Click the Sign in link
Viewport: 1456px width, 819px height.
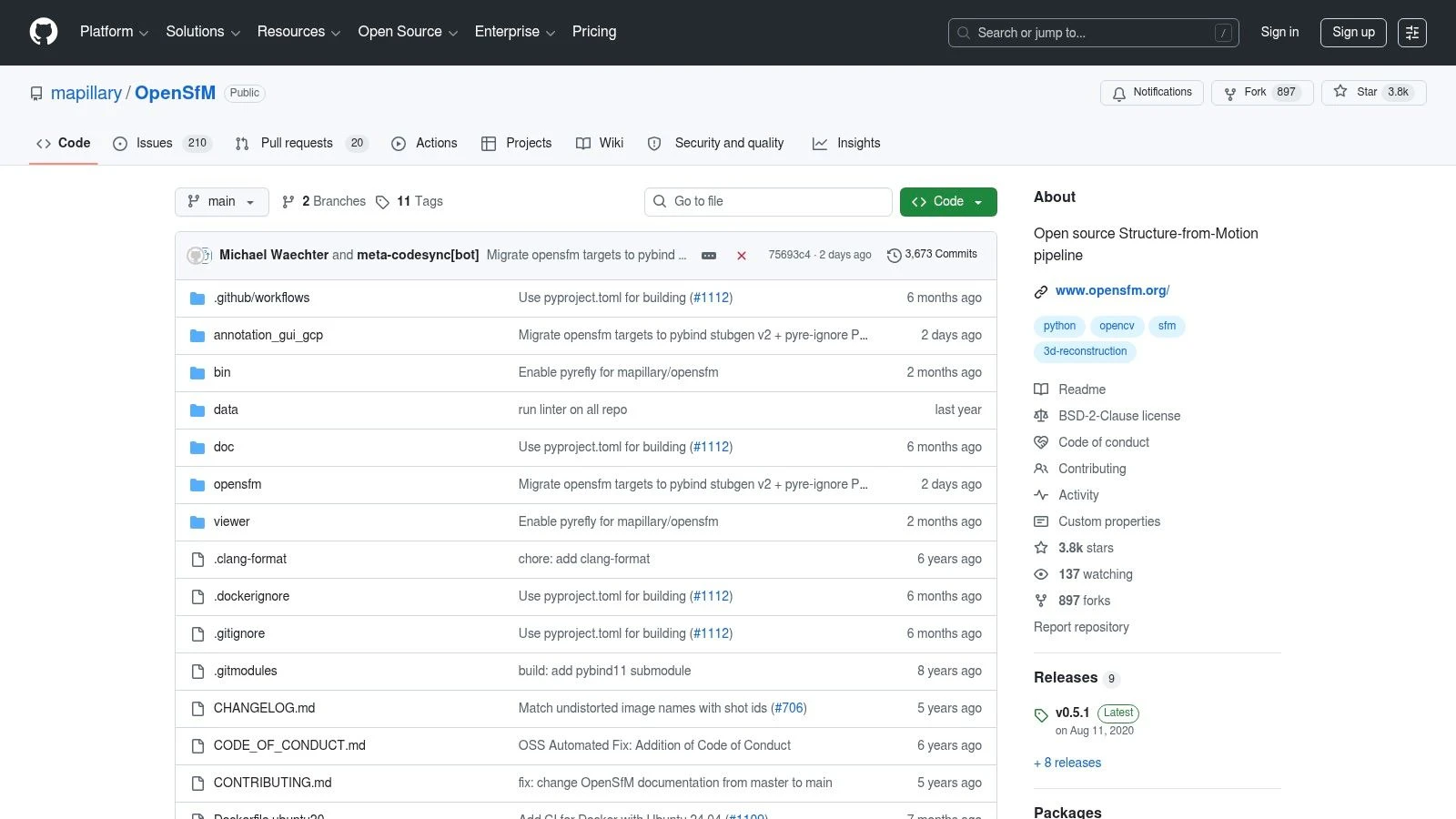[x=1279, y=32]
